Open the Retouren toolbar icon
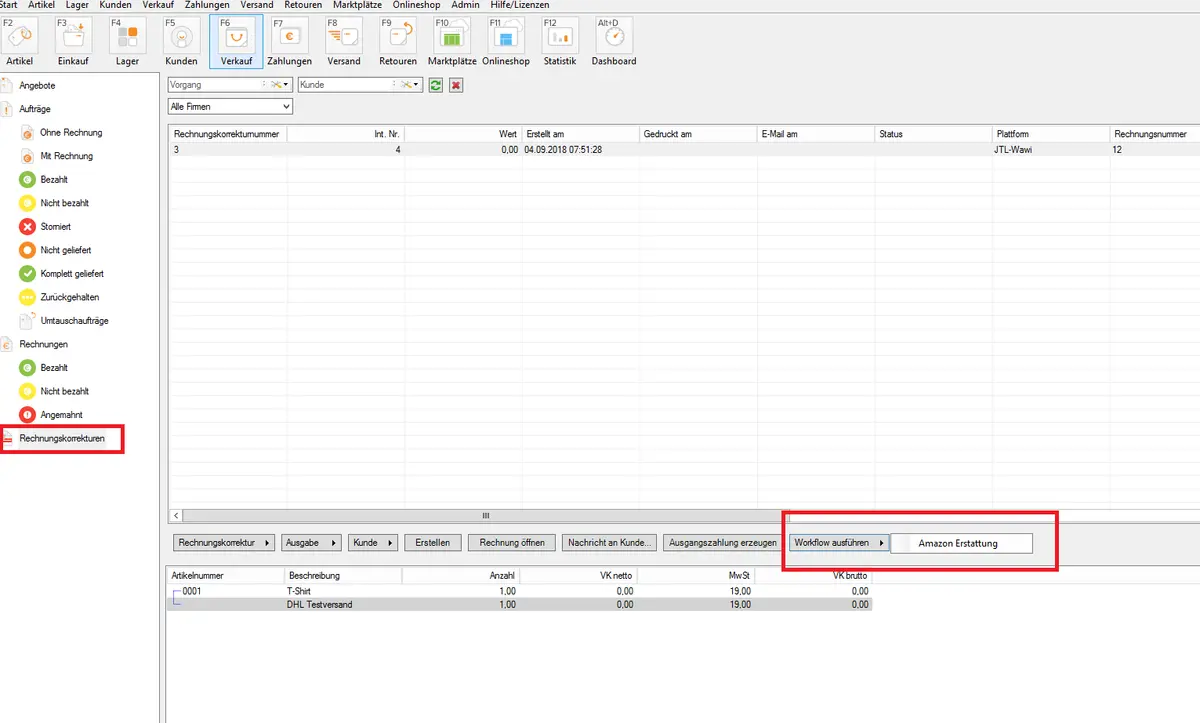Image resolution: width=1200 pixels, height=723 pixels. point(398,42)
